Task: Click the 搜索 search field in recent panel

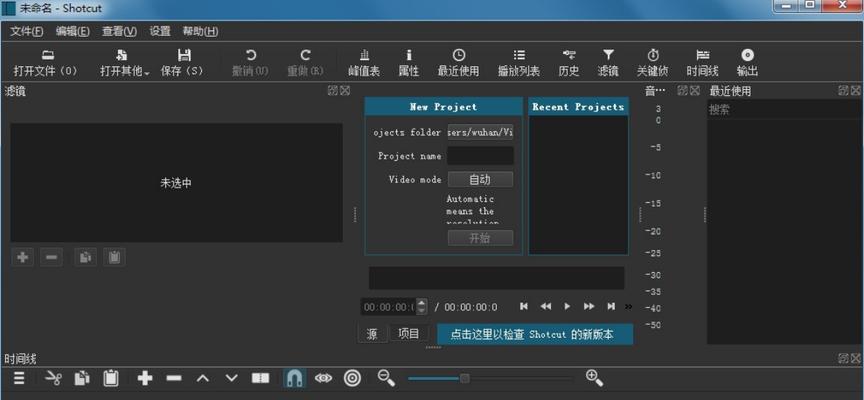Action: pos(782,110)
